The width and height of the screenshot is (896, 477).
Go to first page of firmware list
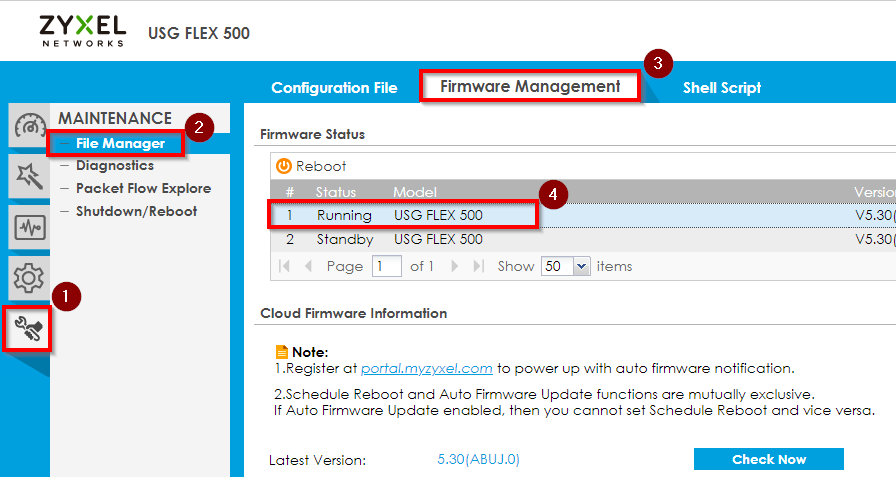coord(285,267)
